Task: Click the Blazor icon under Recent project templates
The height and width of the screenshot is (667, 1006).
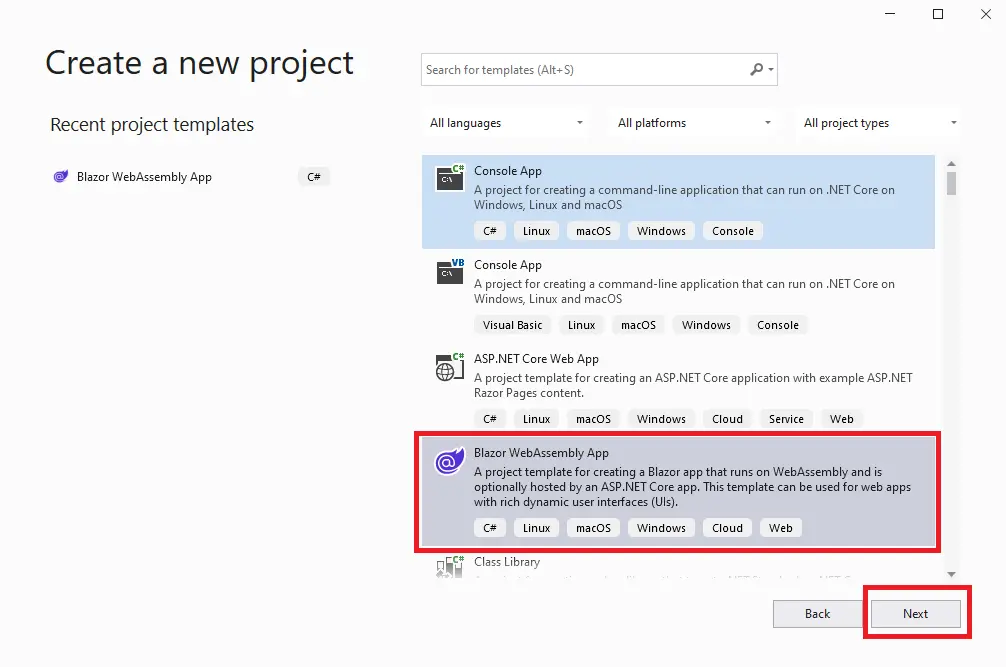Action: pyautogui.click(x=60, y=176)
